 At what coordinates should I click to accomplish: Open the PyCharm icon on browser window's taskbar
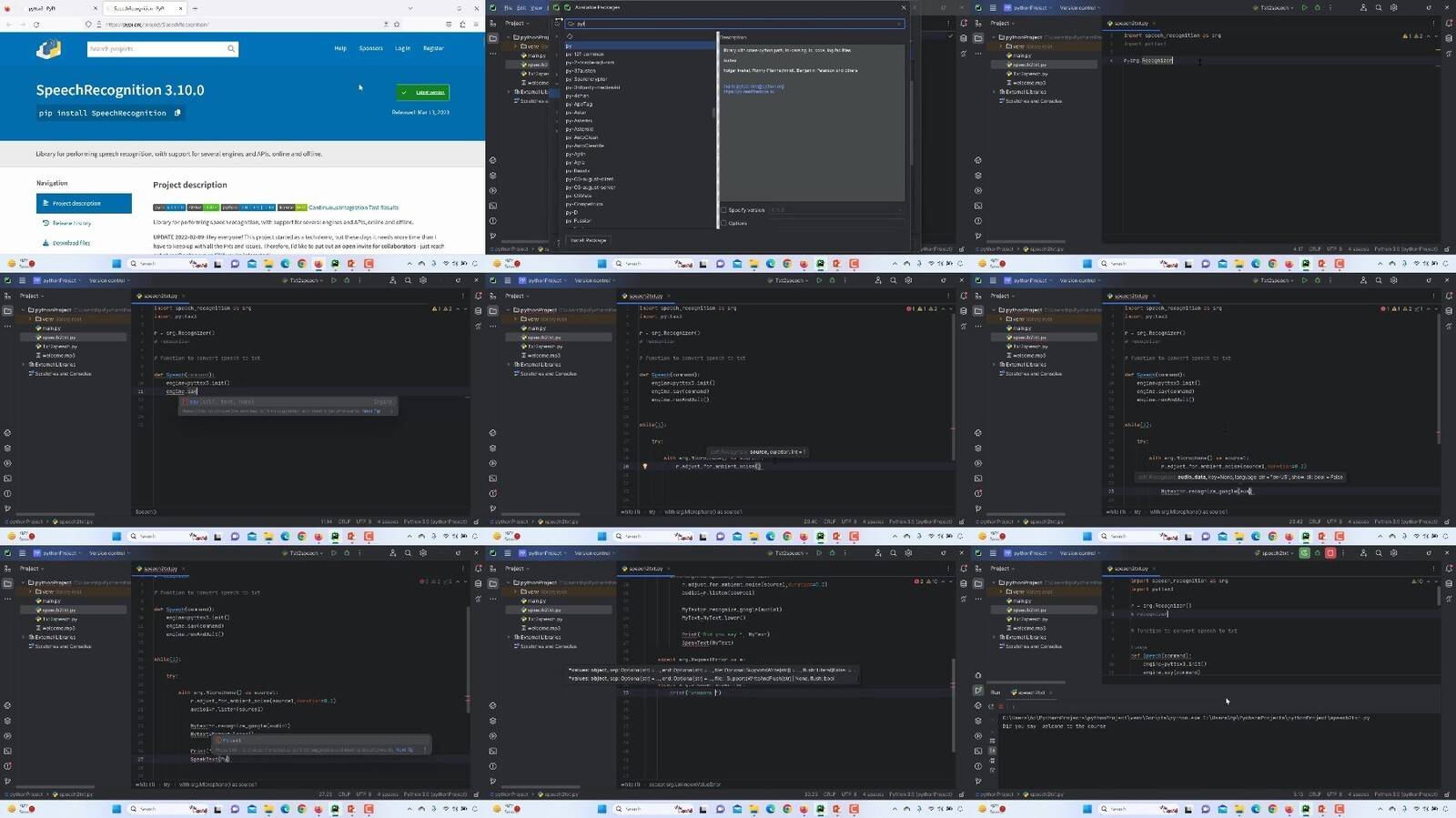click(335, 264)
